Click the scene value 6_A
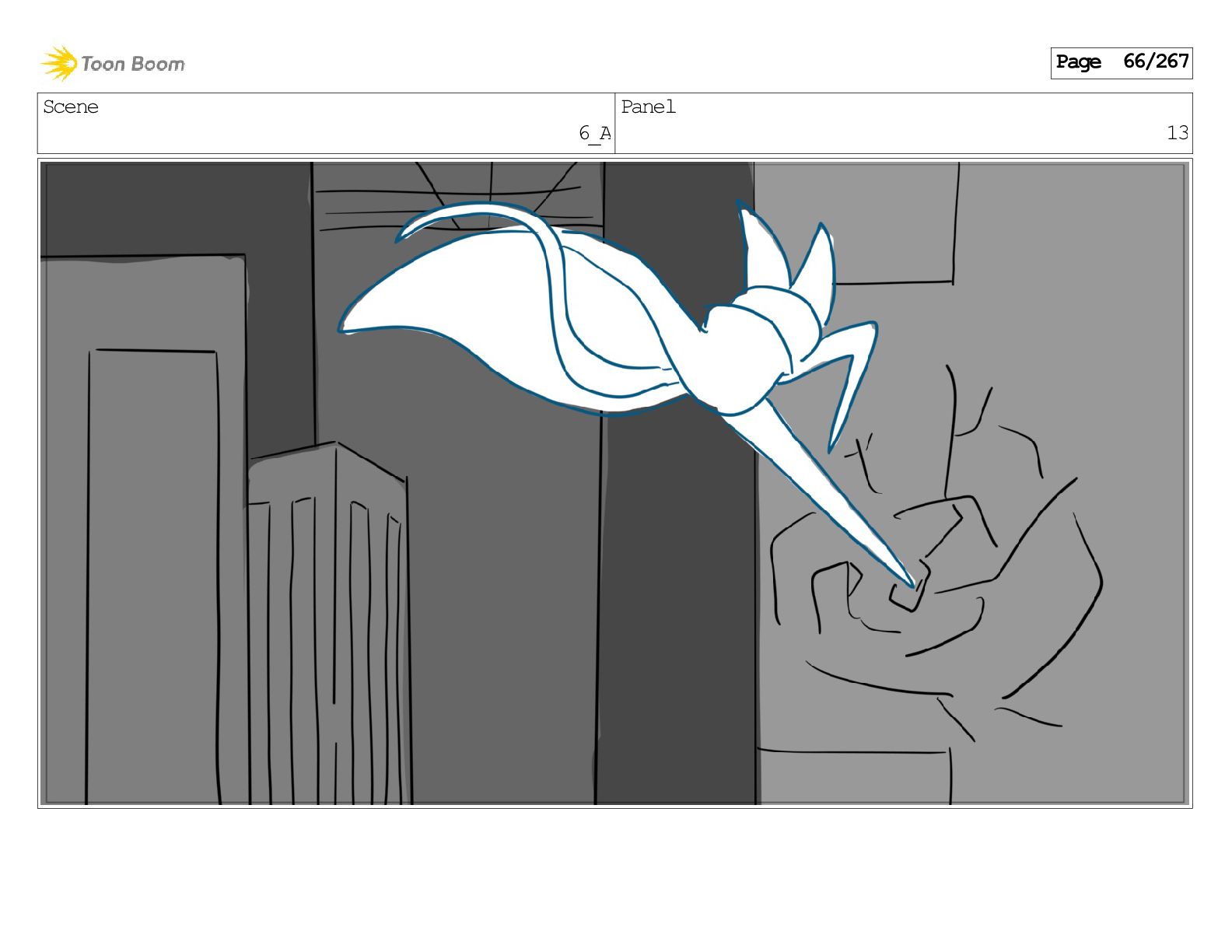This screenshot has width=1232, height=952. pyautogui.click(x=594, y=134)
